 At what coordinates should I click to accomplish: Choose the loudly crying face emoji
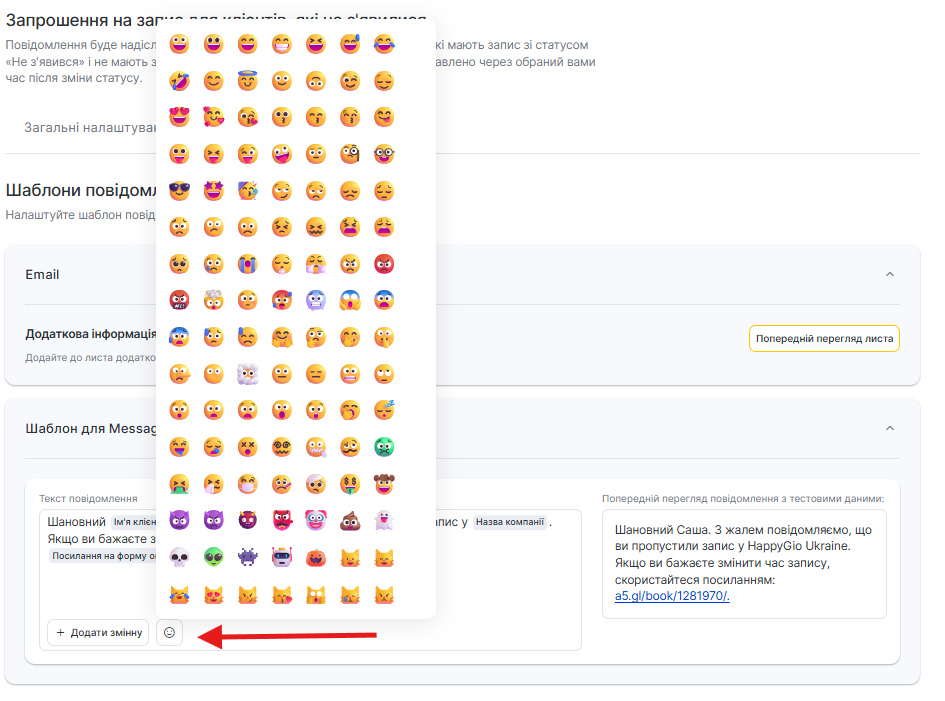247,263
